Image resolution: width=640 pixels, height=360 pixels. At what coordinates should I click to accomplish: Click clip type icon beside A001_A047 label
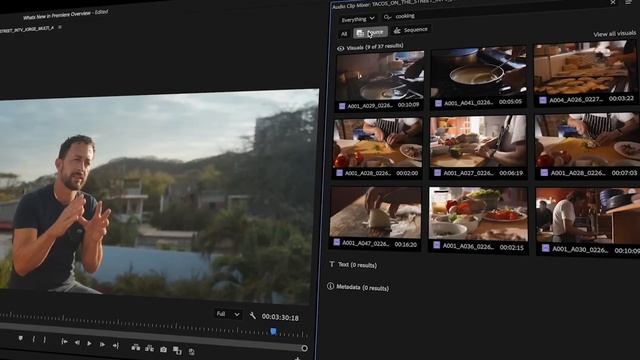coord(337,242)
